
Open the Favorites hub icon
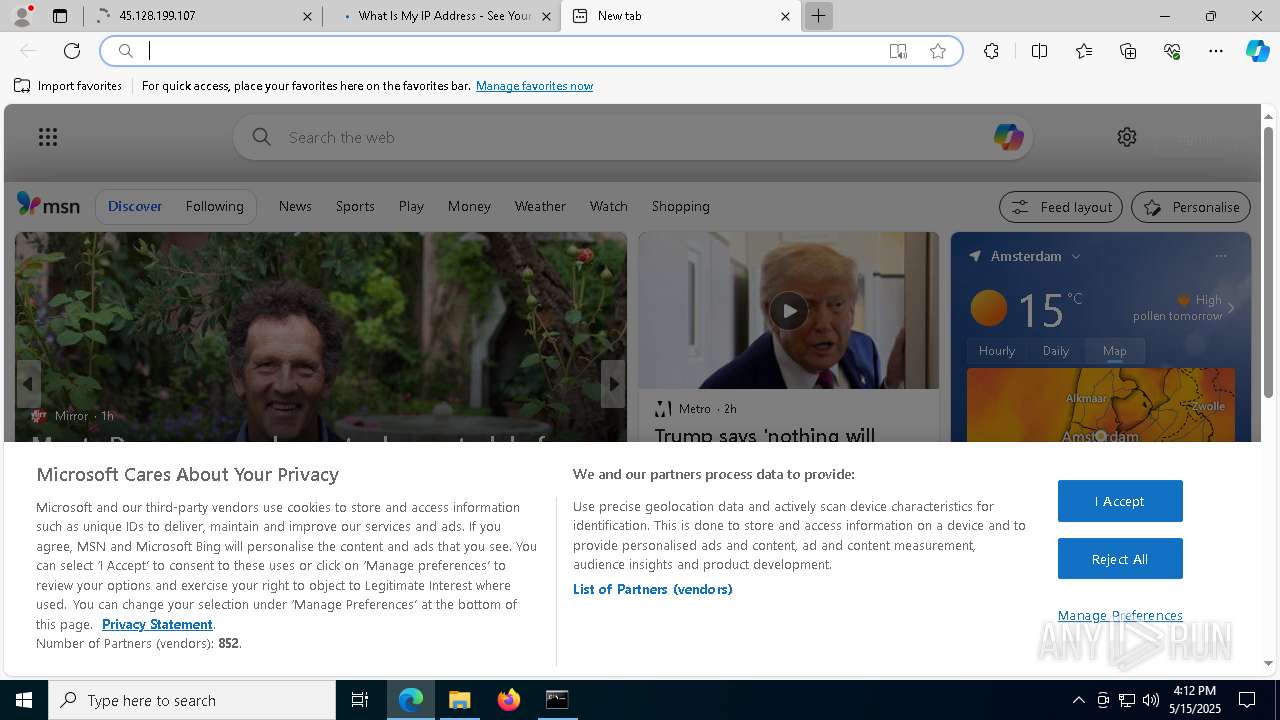1084,51
